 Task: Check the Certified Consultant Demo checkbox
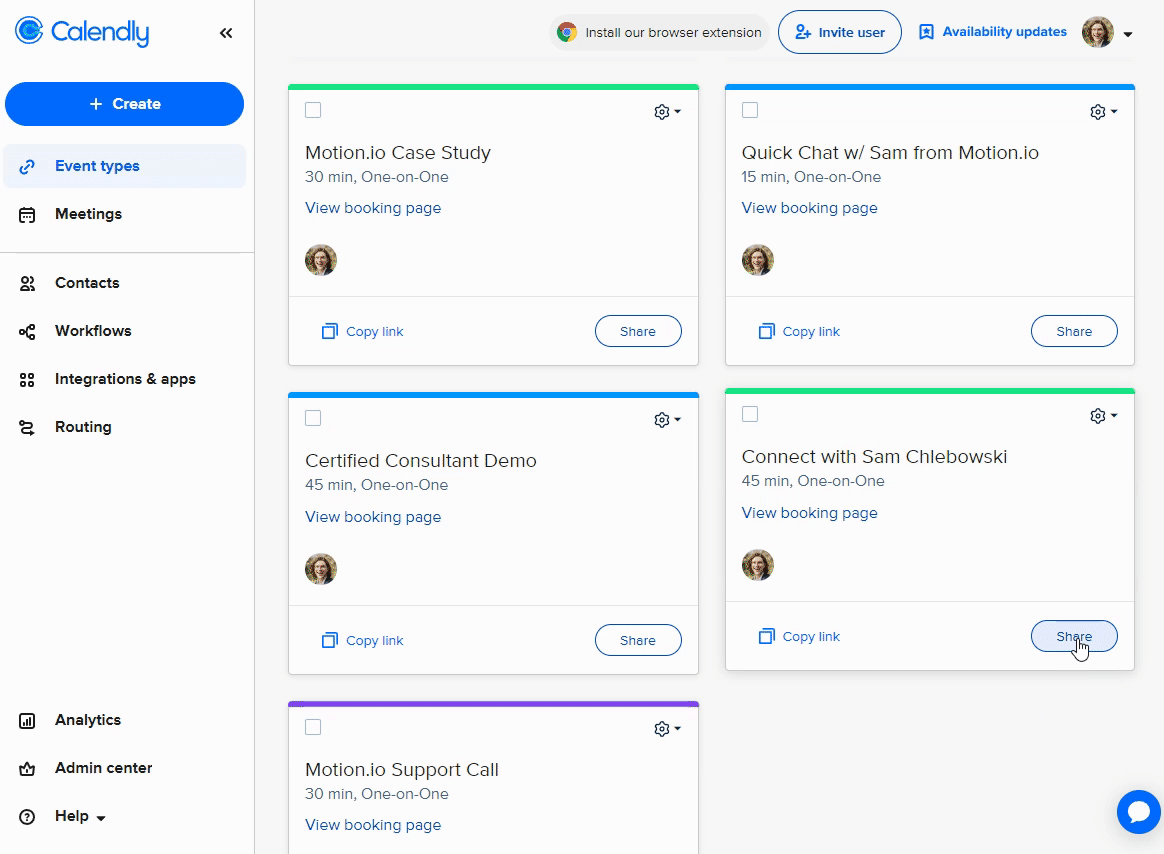click(x=313, y=418)
